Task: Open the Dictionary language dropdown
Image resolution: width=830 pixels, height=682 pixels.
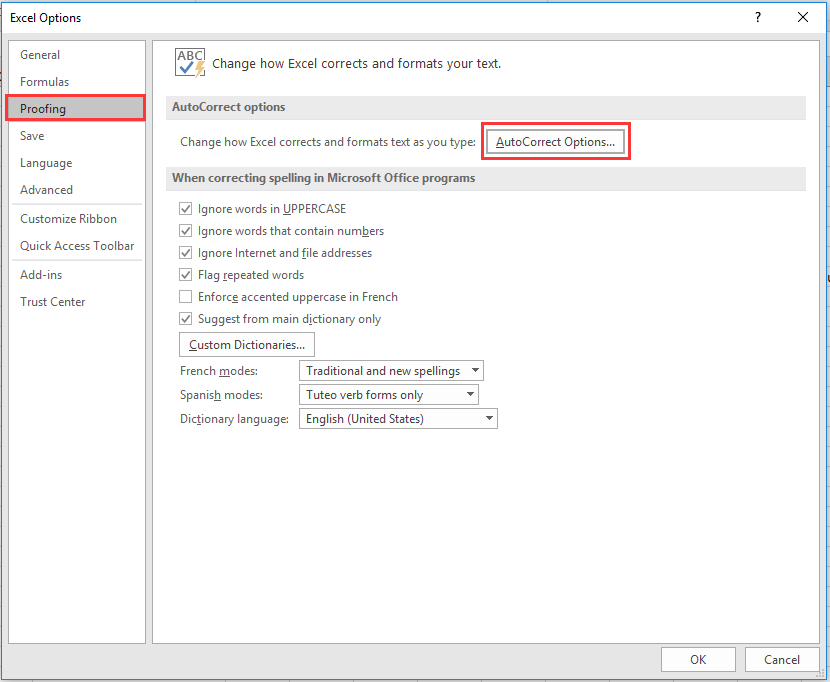Action: point(489,419)
